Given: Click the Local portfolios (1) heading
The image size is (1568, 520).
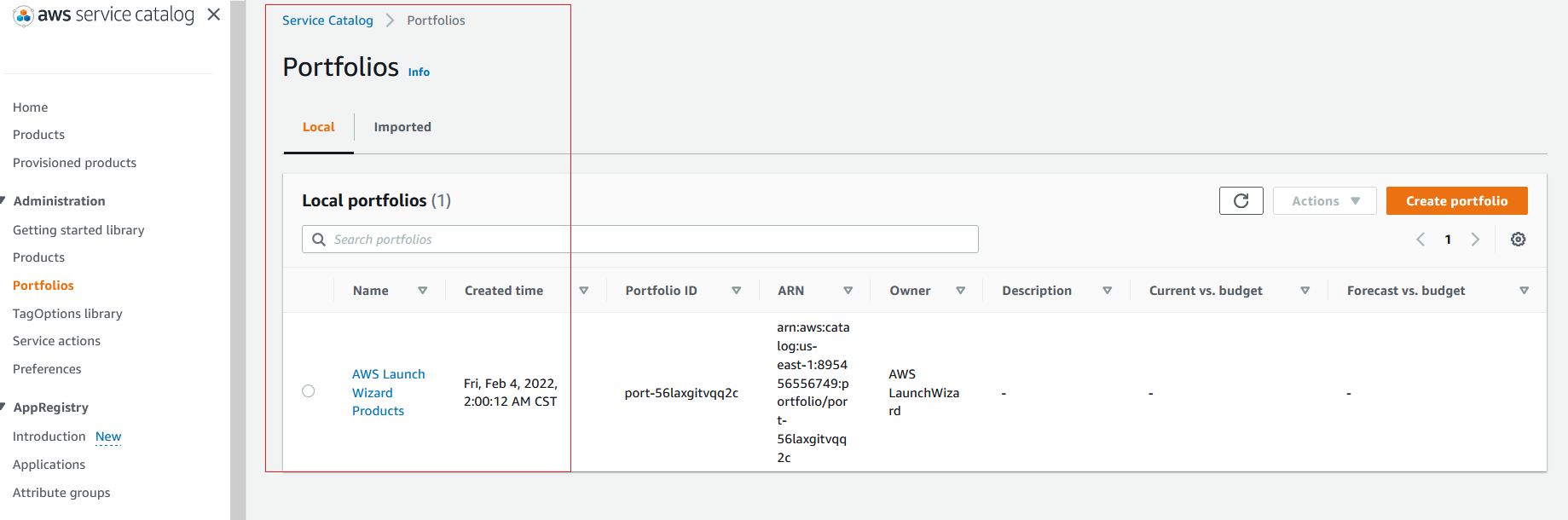Looking at the screenshot, I should (x=376, y=200).
